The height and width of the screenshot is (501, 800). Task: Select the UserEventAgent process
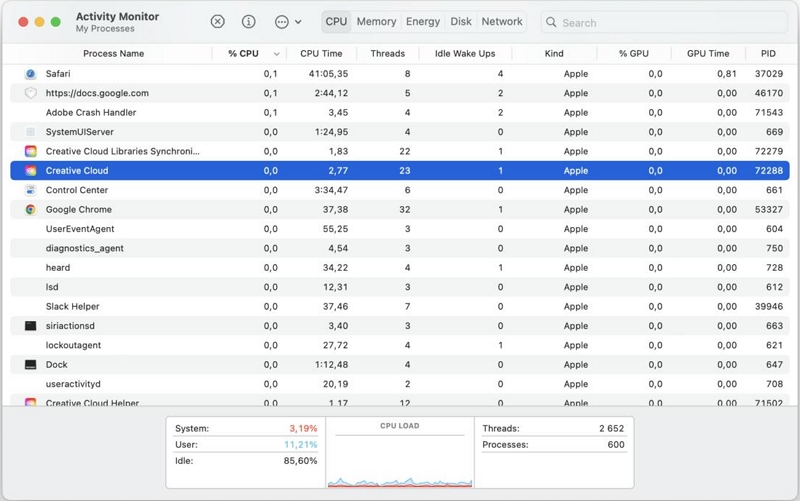click(x=80, y=229)
